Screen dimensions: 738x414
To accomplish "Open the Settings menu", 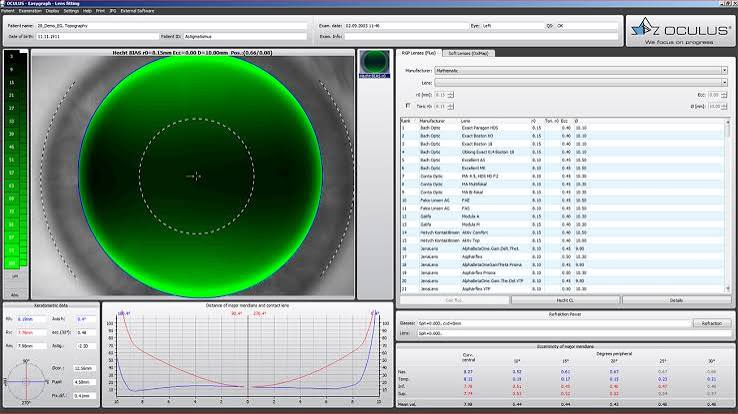I will [x=71, y=10].
